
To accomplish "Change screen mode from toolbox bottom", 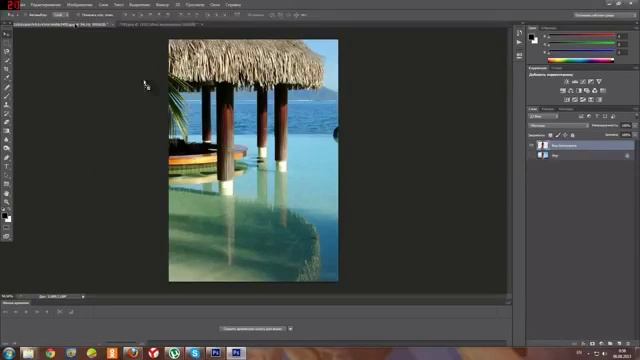I will [7, 236].
